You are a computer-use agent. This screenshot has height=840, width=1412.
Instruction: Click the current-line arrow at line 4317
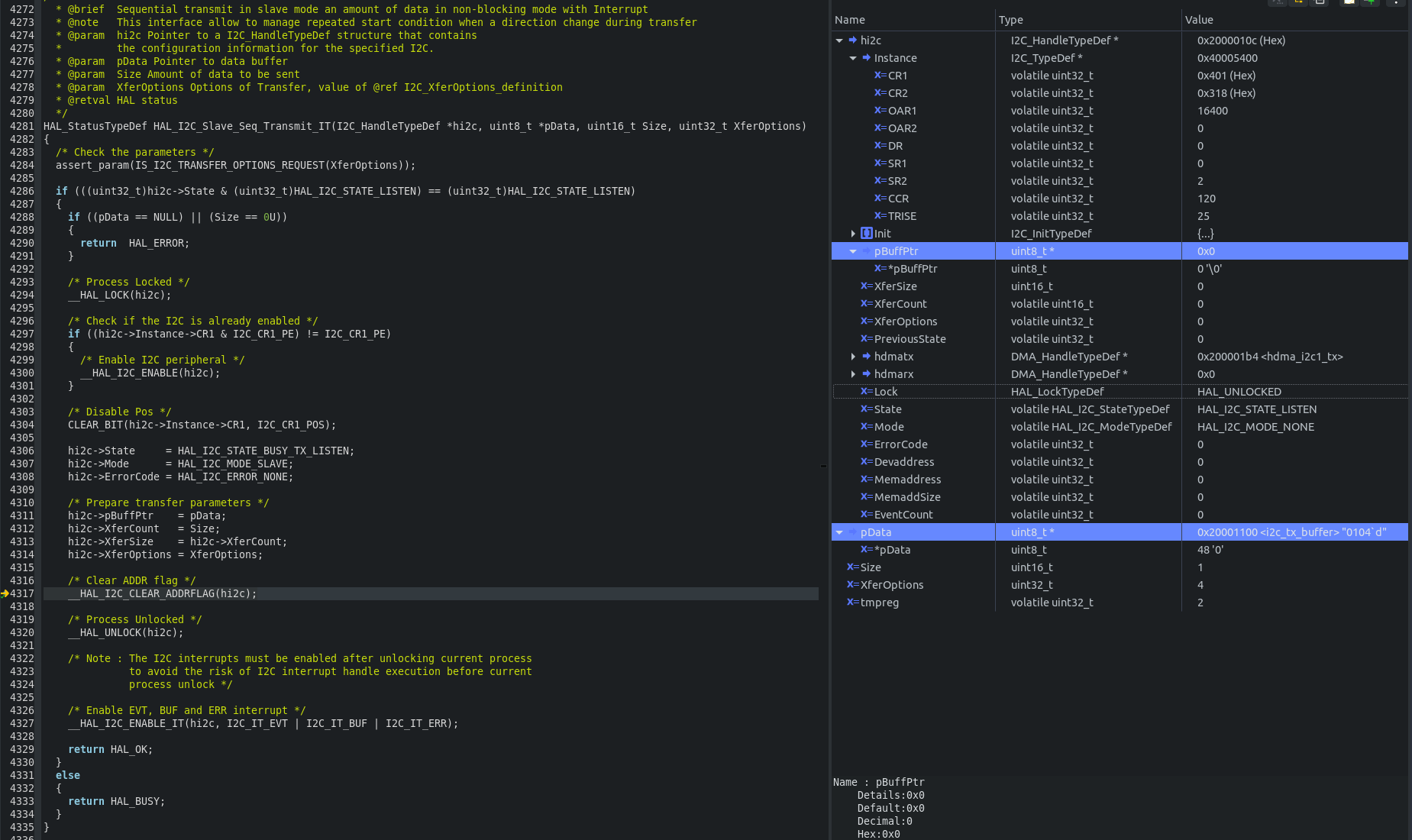[x=5, y=593]
